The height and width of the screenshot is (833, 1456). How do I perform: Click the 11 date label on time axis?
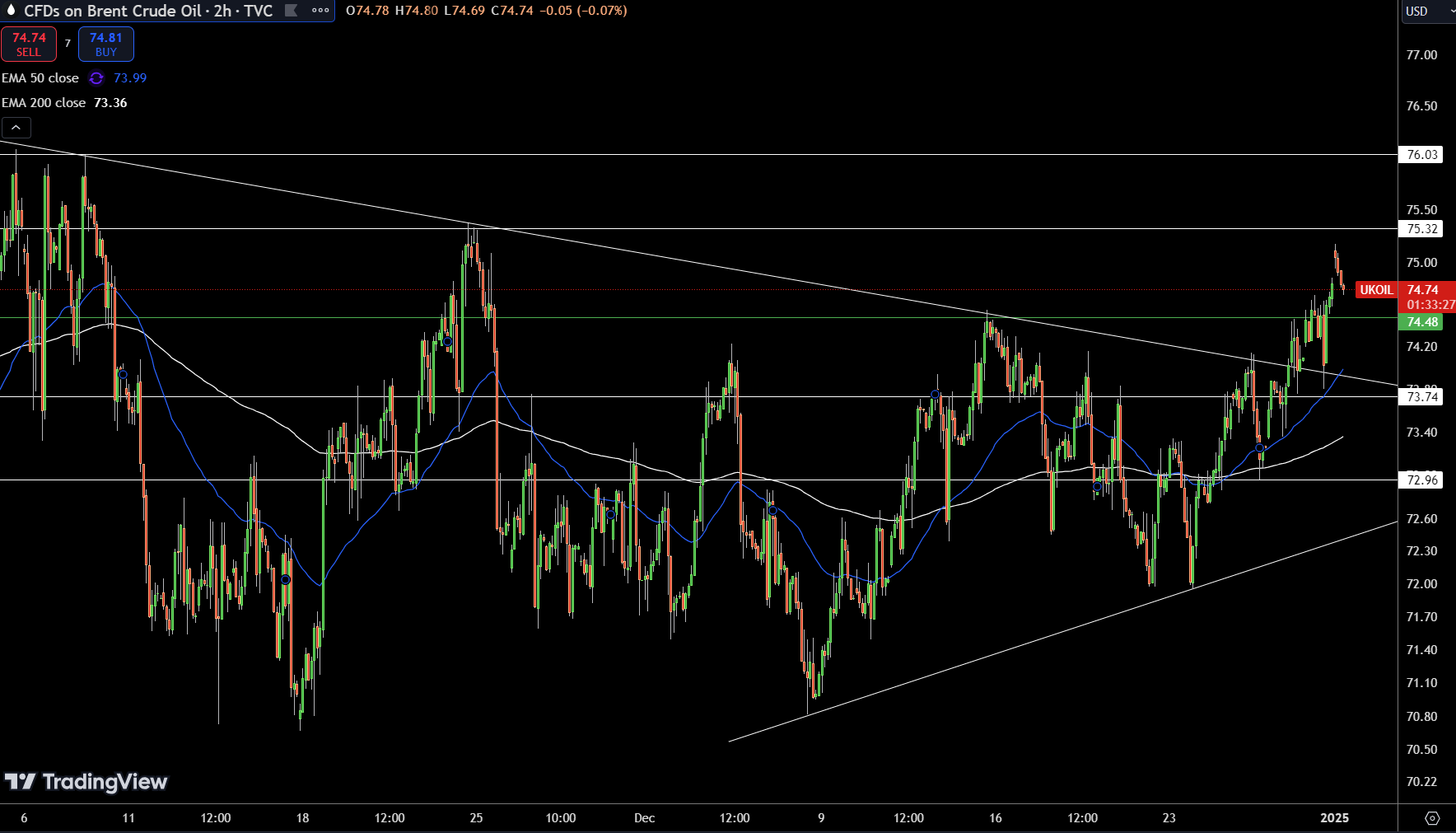click(128, 818)
